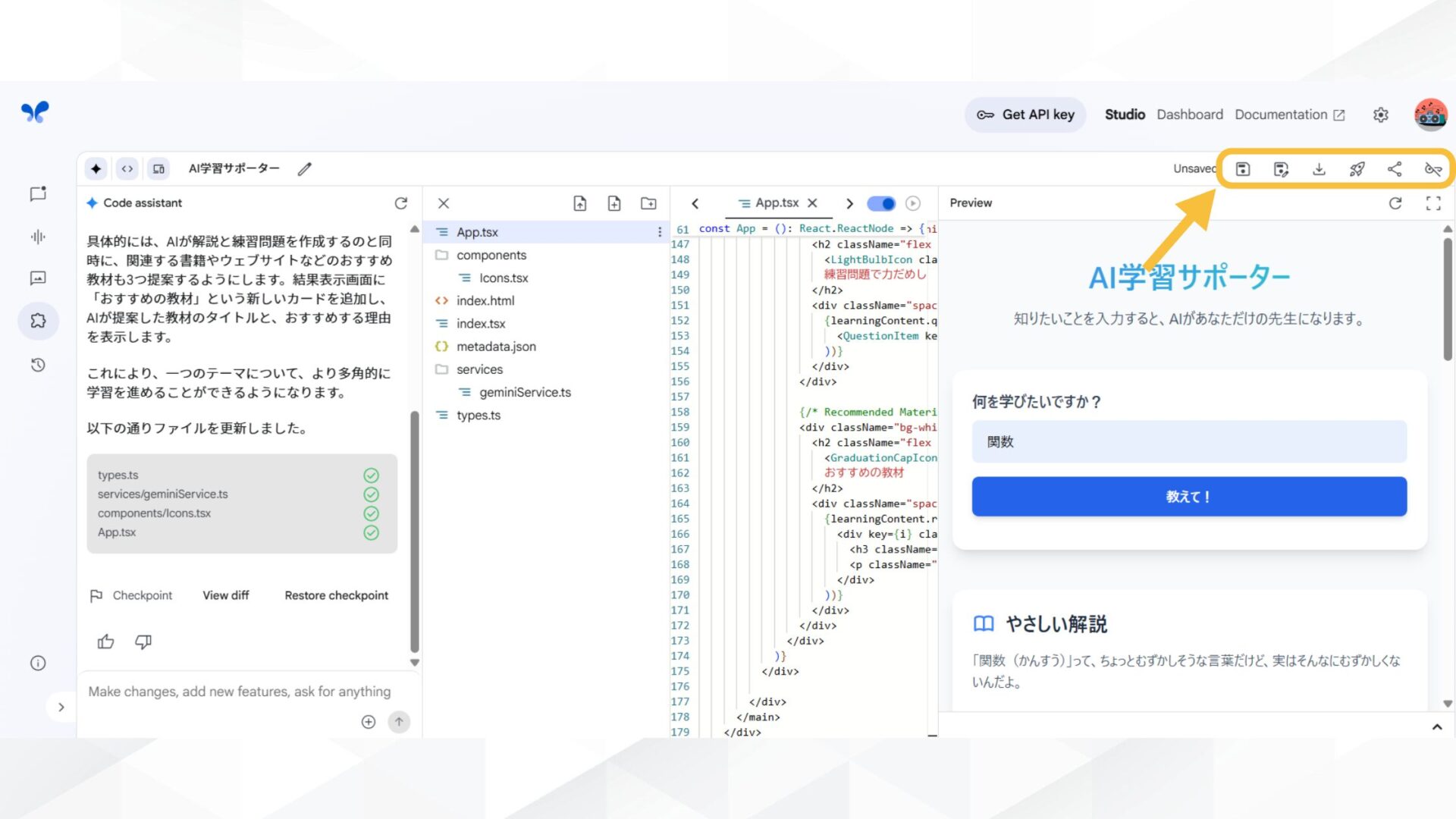
Task: Toggle the blue switch in the editor tab bar
Action: click(881, 203)
